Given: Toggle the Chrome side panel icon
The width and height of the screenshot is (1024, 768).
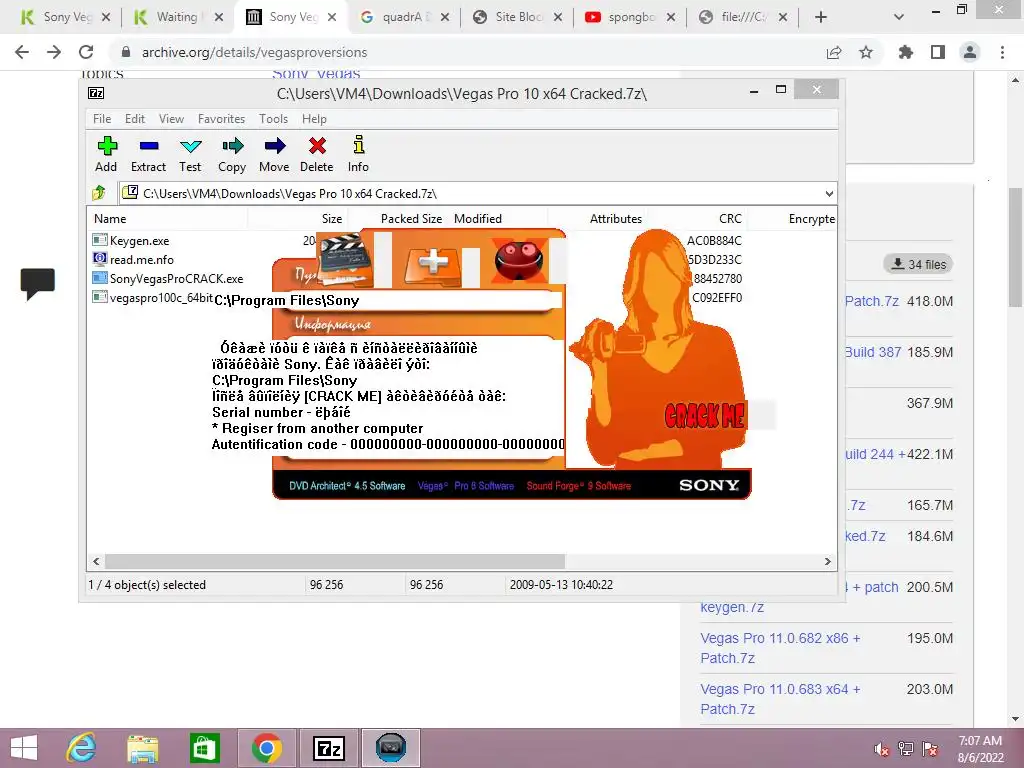Looking at the screenshot, I should pyautogui.click(x=938, y=52).
